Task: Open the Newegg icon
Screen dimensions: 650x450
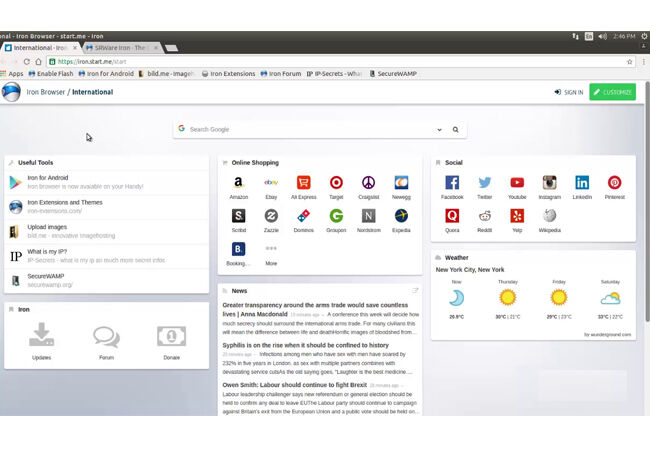Action: 401,183
